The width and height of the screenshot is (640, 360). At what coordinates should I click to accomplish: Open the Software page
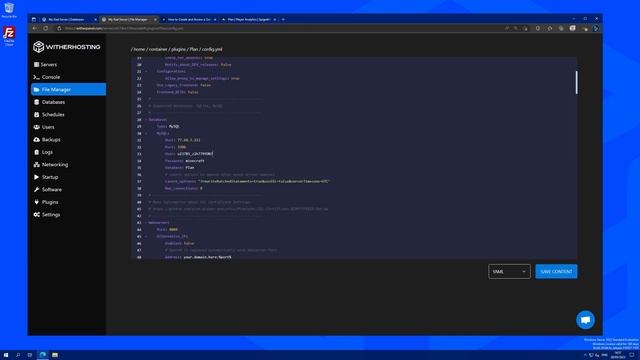coord(68,190)
